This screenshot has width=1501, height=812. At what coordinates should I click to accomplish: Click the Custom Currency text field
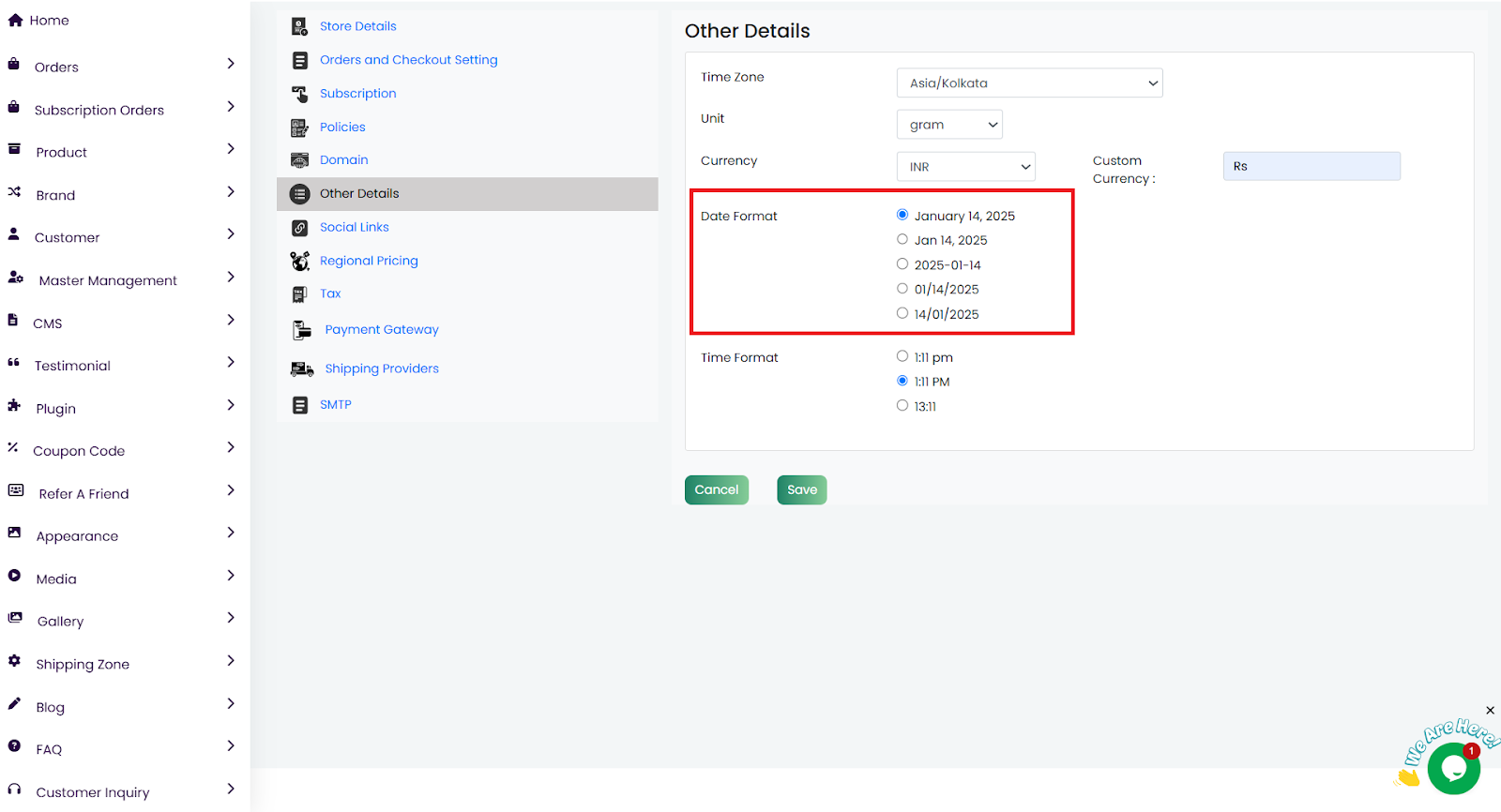click(x=1311, y=166)
